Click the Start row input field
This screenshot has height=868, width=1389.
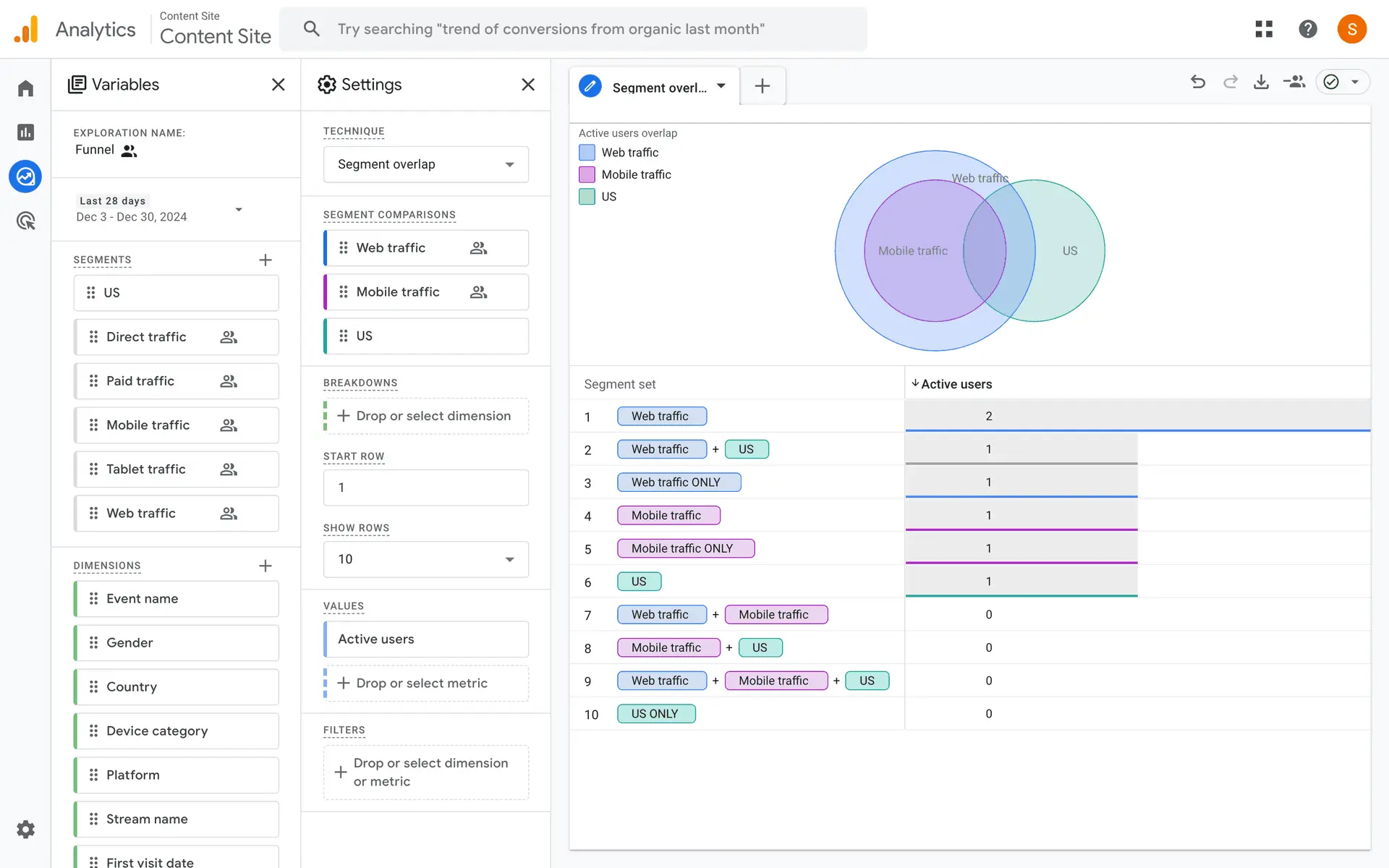point(425,488)
